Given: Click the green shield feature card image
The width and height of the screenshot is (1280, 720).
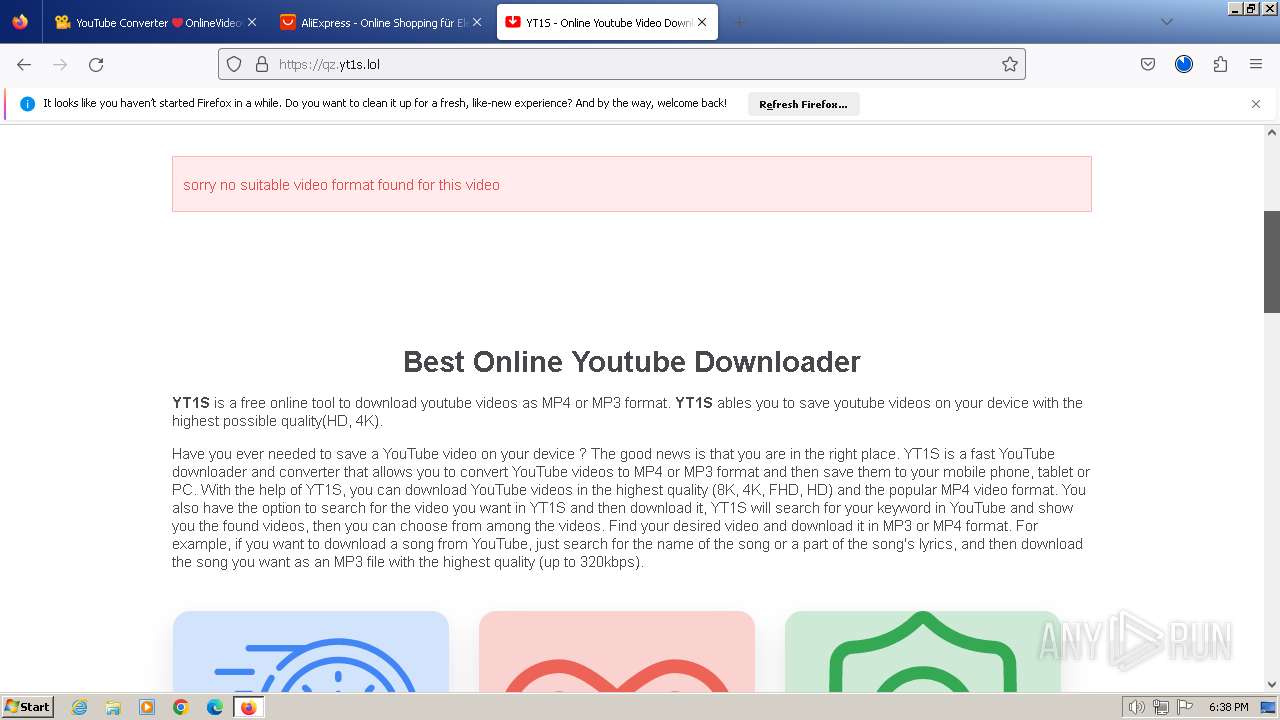Looking at the screenshot, I should click(x=923, y=652).
